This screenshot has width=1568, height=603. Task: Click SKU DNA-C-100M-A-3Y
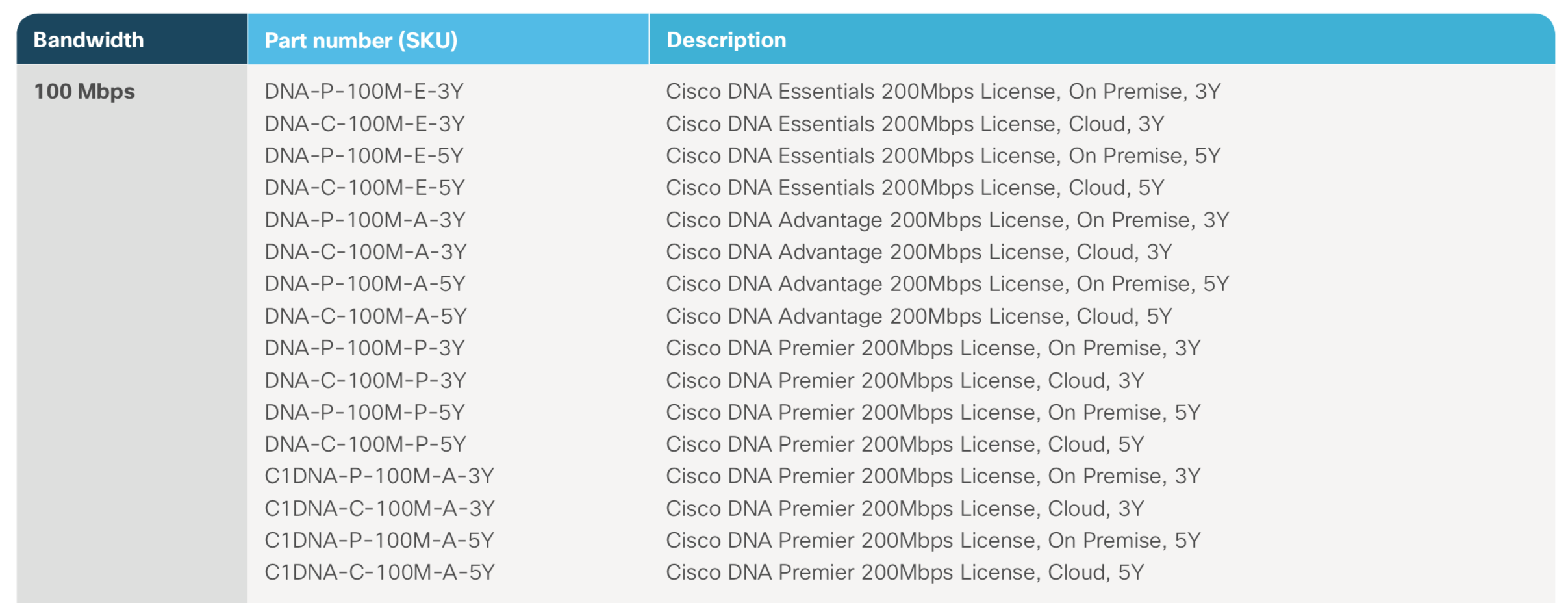click(x=365, y=252)
